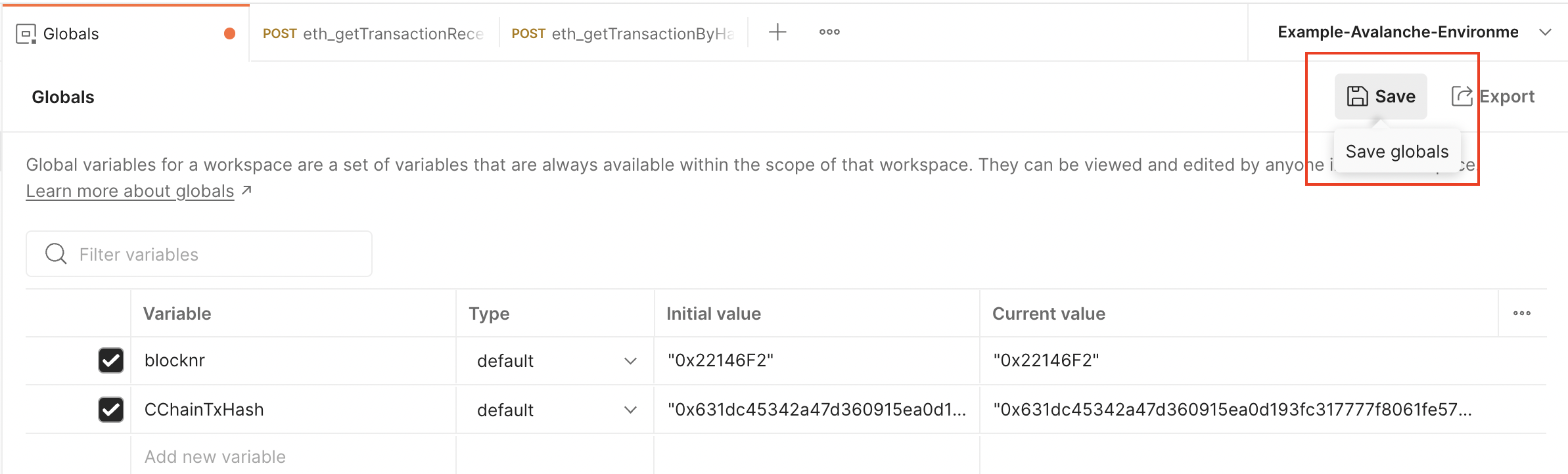Expand the Example-Avalanche environment selector
This screenshot has height=474, width=1568.
coord(1546,32)
